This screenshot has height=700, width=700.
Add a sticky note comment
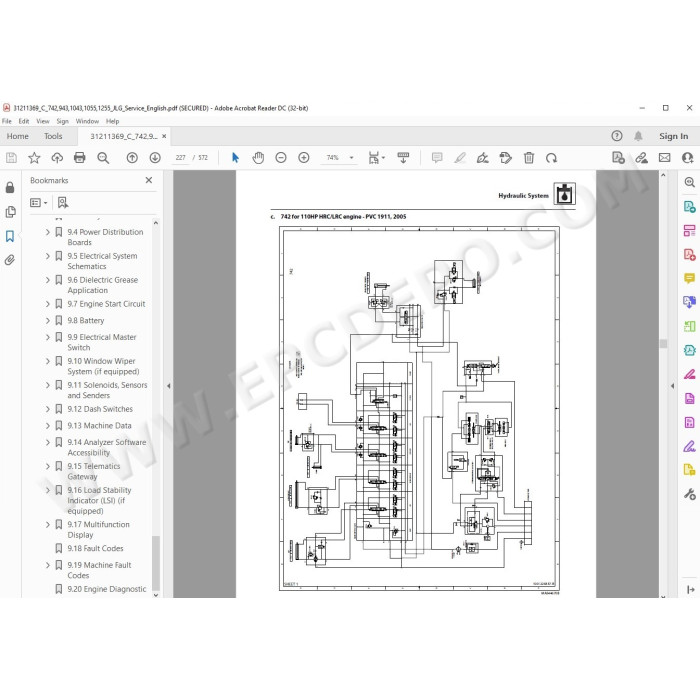(x=437, y=158)
